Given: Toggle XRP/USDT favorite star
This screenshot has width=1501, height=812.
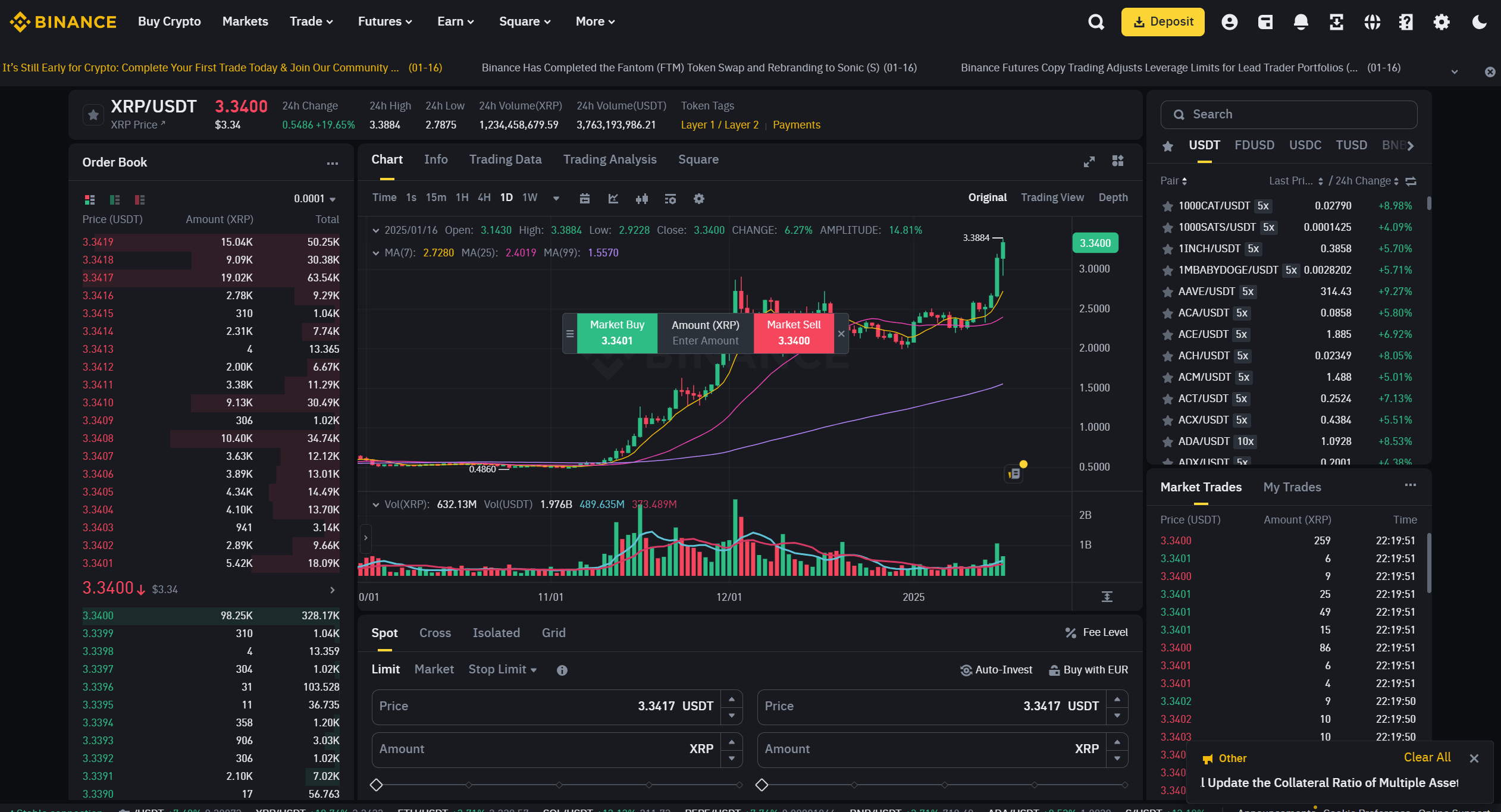Looking at the screenshot, I should [x=93, y=115].
